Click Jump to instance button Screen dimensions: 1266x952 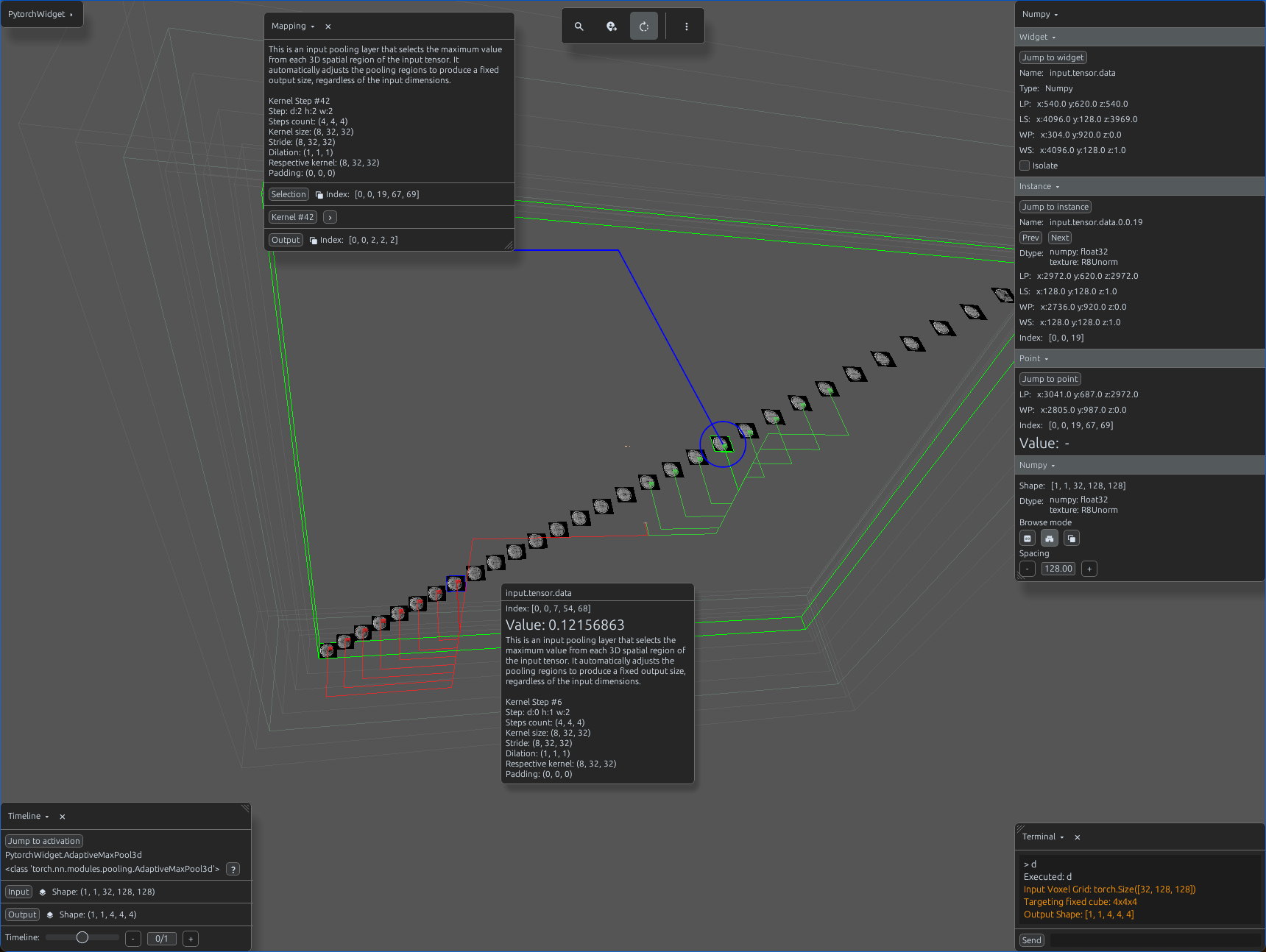[1055, 207]
